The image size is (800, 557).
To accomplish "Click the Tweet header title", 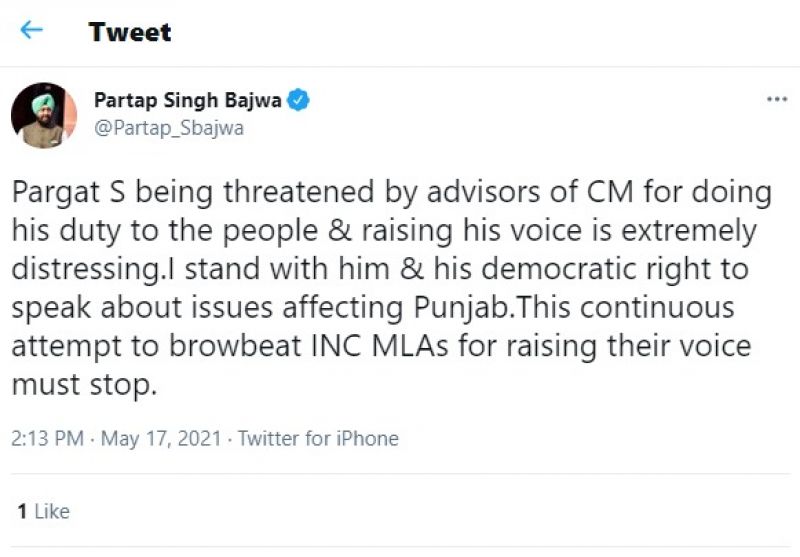I will 130,31.
